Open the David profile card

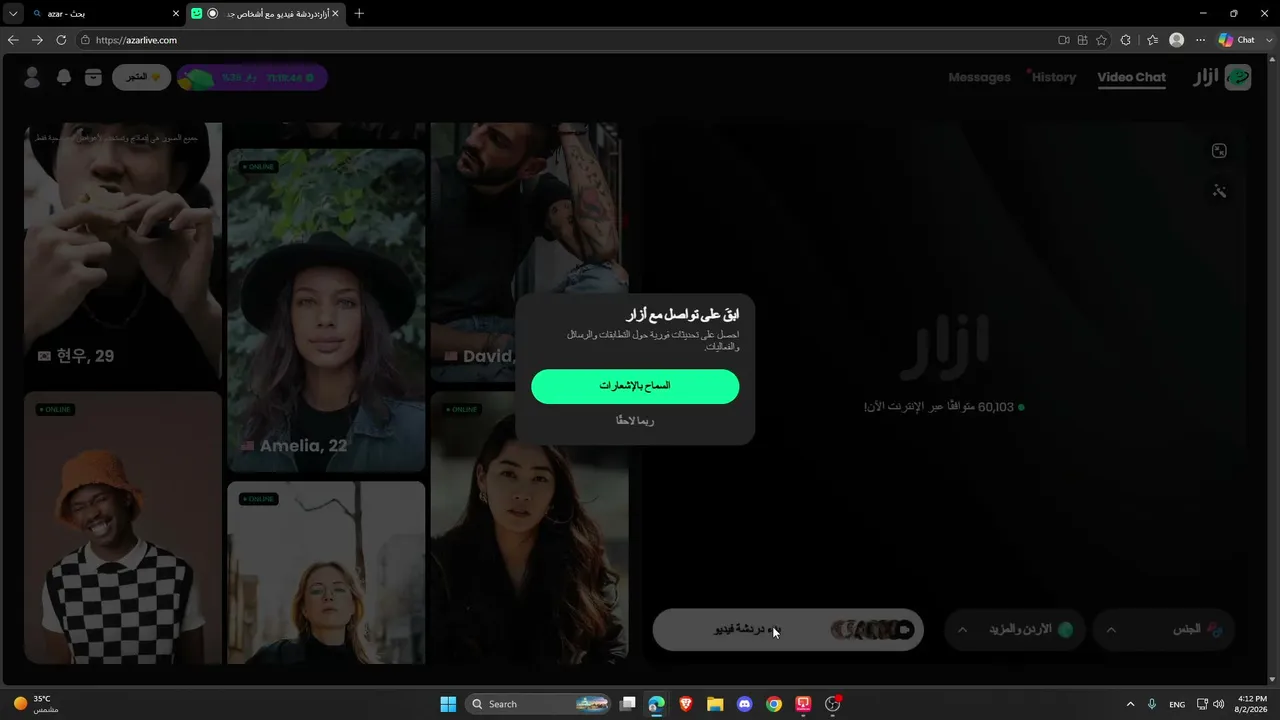tap(529, 252)
